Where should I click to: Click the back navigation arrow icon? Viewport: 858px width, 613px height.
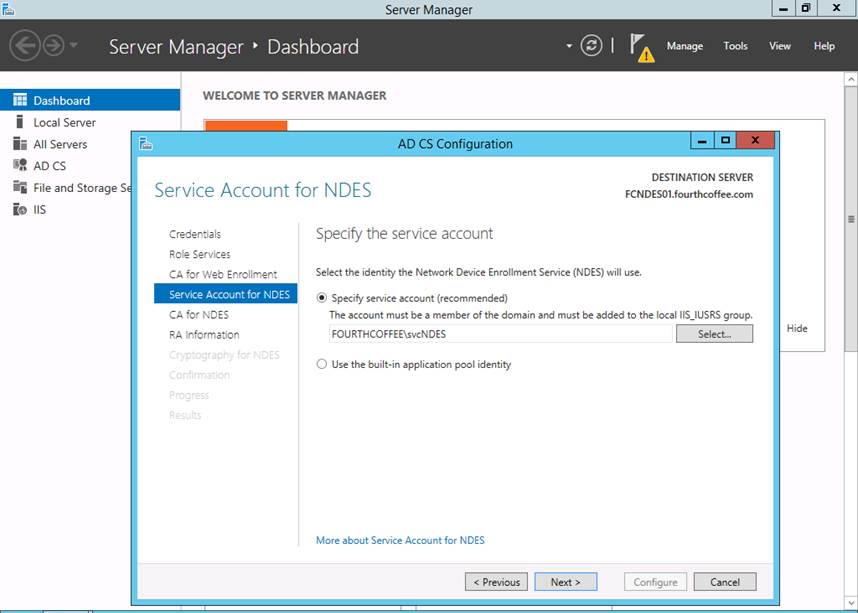(24, 46)
